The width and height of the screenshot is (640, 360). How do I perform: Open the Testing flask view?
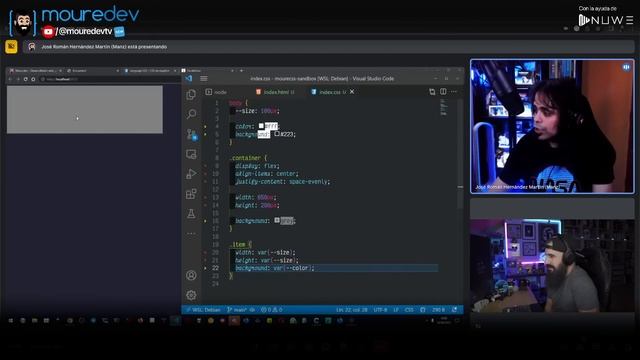click(x=191, y=213)
